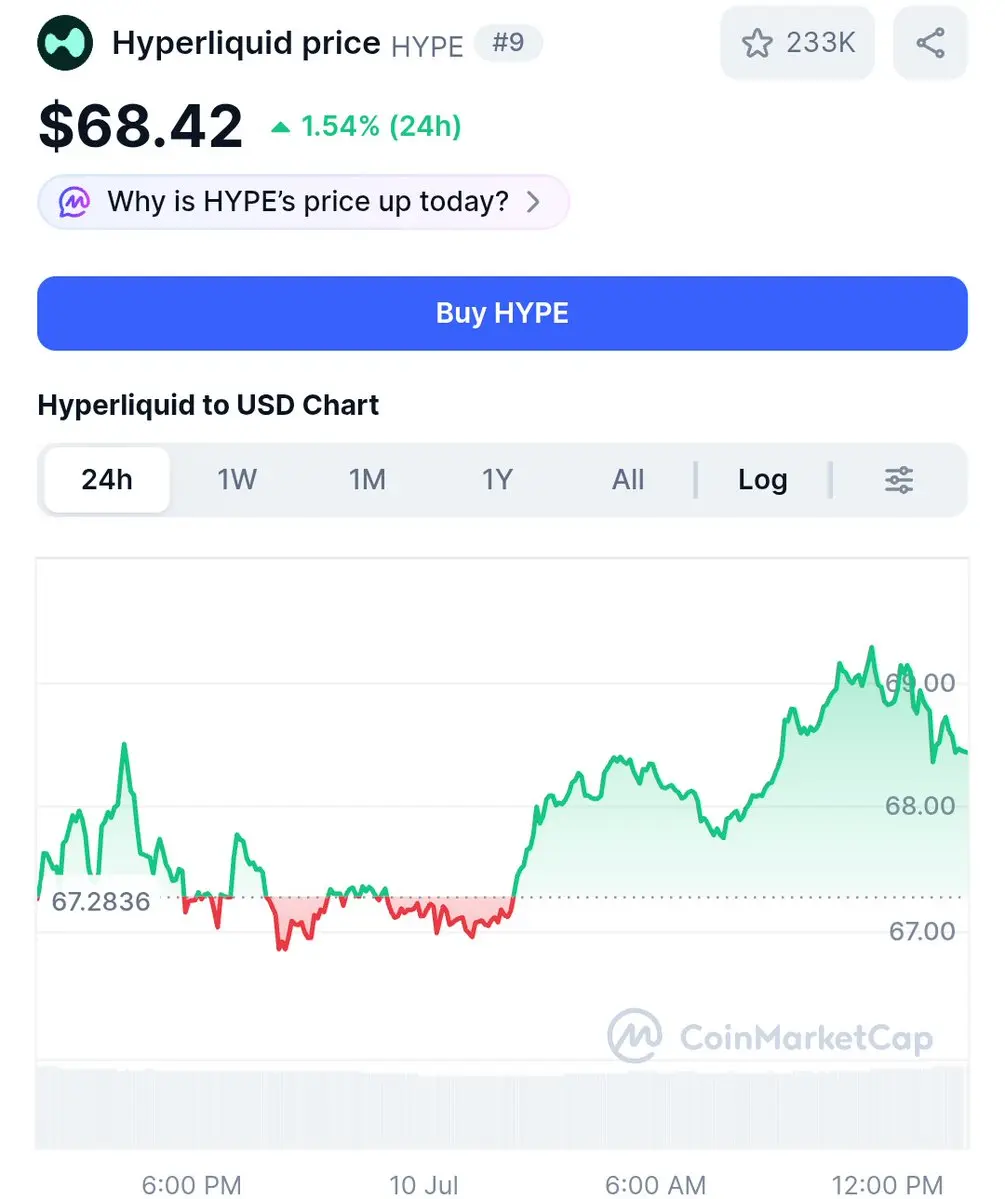Select the 1Y chart range
Screen dimensions: 1005x1199
pos(497,479)
